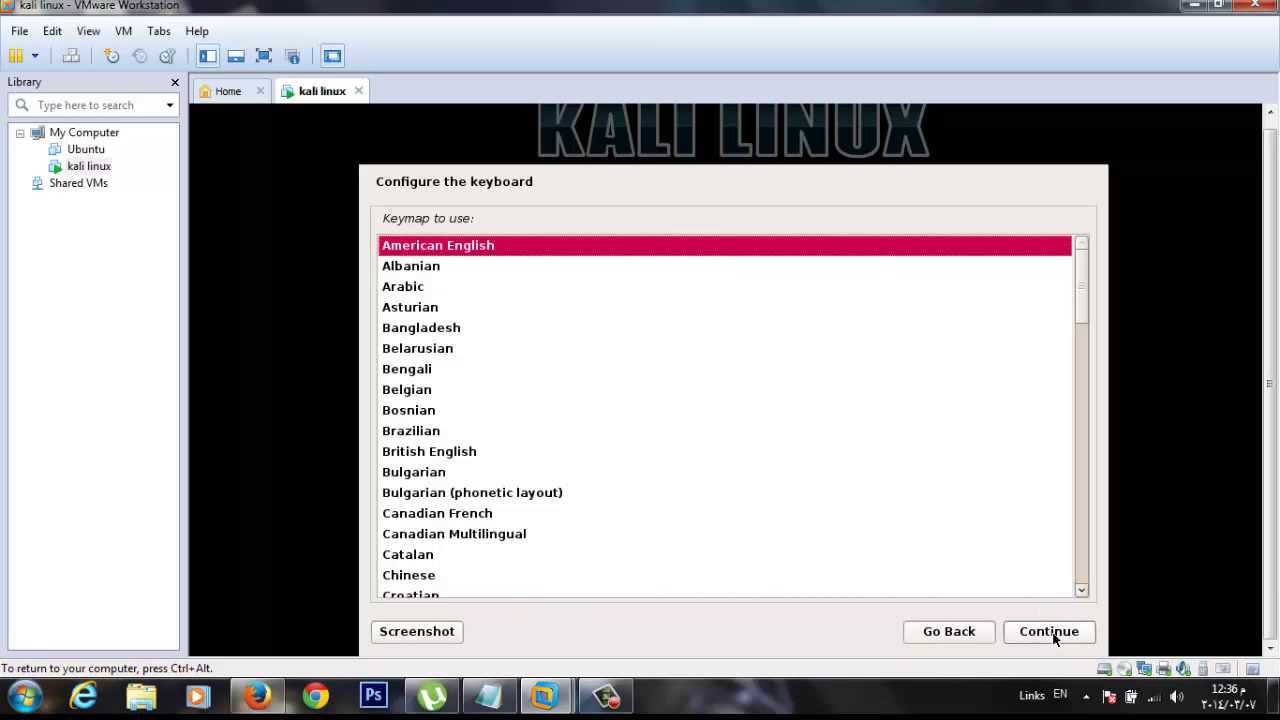This screenshot has height=720, width=1280.
Task: Click the yellow suspend VM toolbar icon
Action: point(16,56)
